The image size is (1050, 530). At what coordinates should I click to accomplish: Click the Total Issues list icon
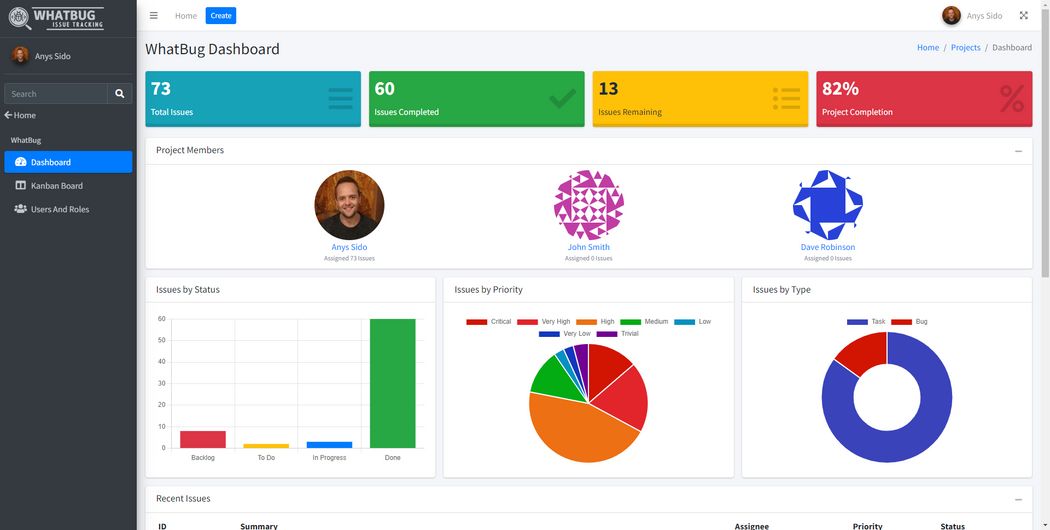click(x=340, y=98)
